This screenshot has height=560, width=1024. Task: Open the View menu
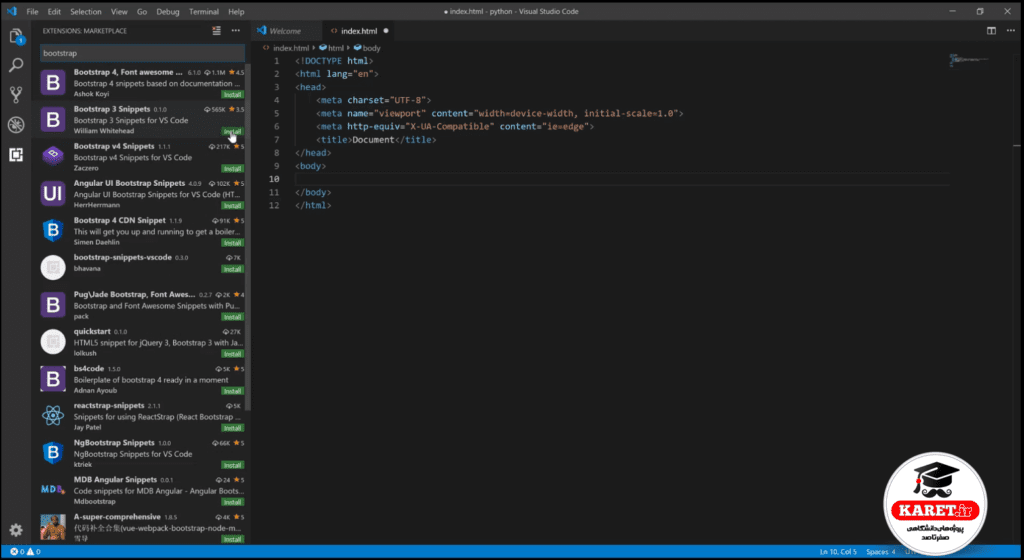click(119, 12)
